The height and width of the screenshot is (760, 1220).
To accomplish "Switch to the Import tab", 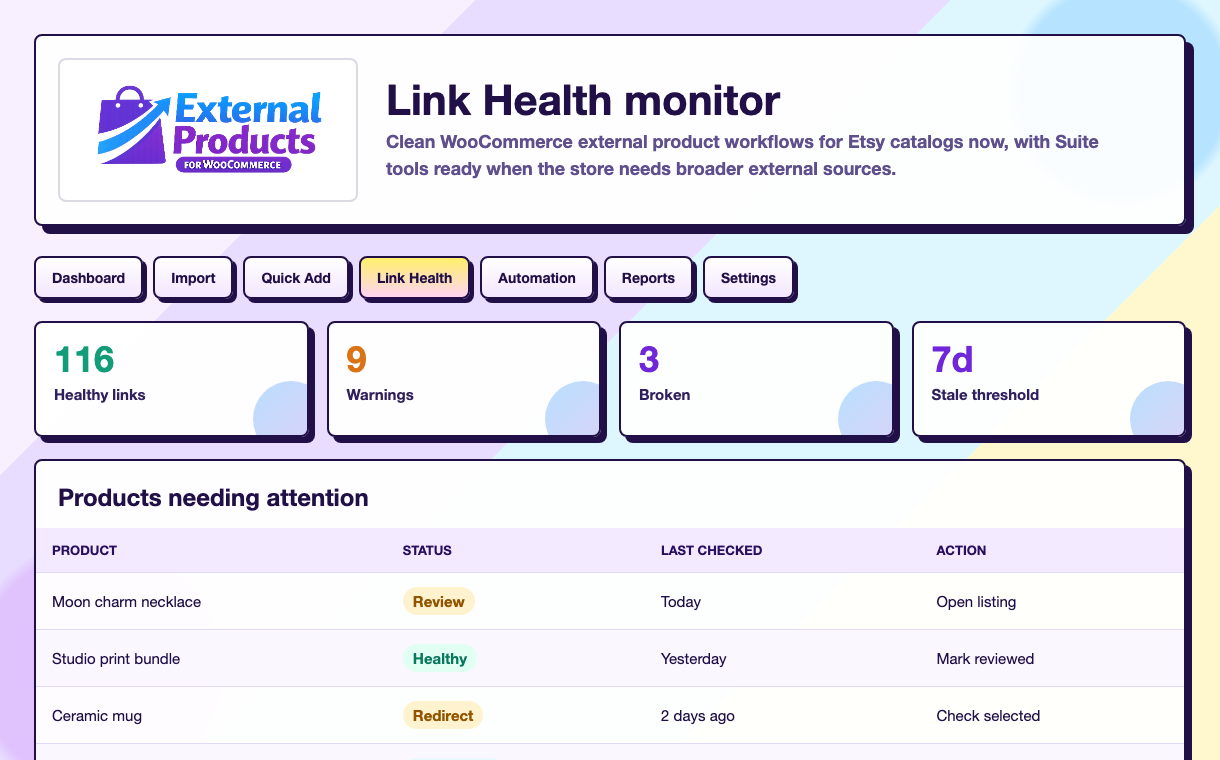I will [x=193, y=278].
